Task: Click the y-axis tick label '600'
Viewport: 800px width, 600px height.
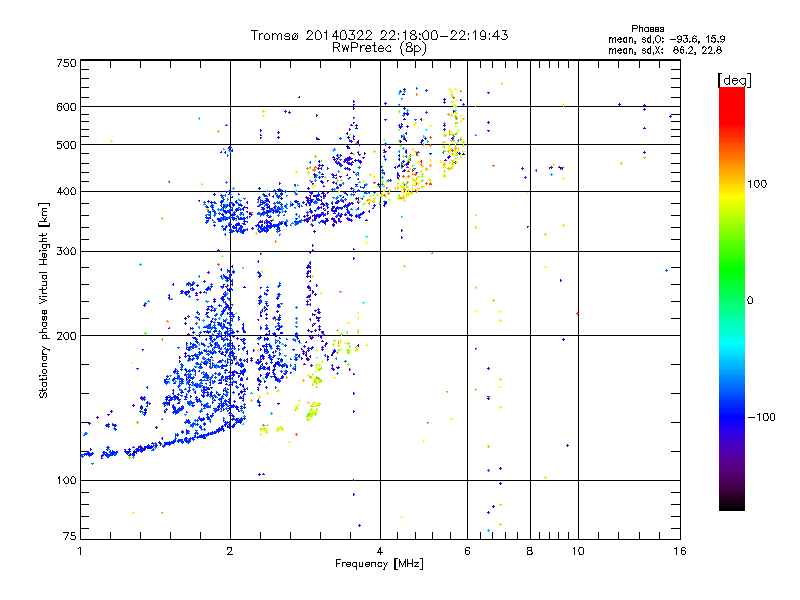Action: [x=66, y=107]
